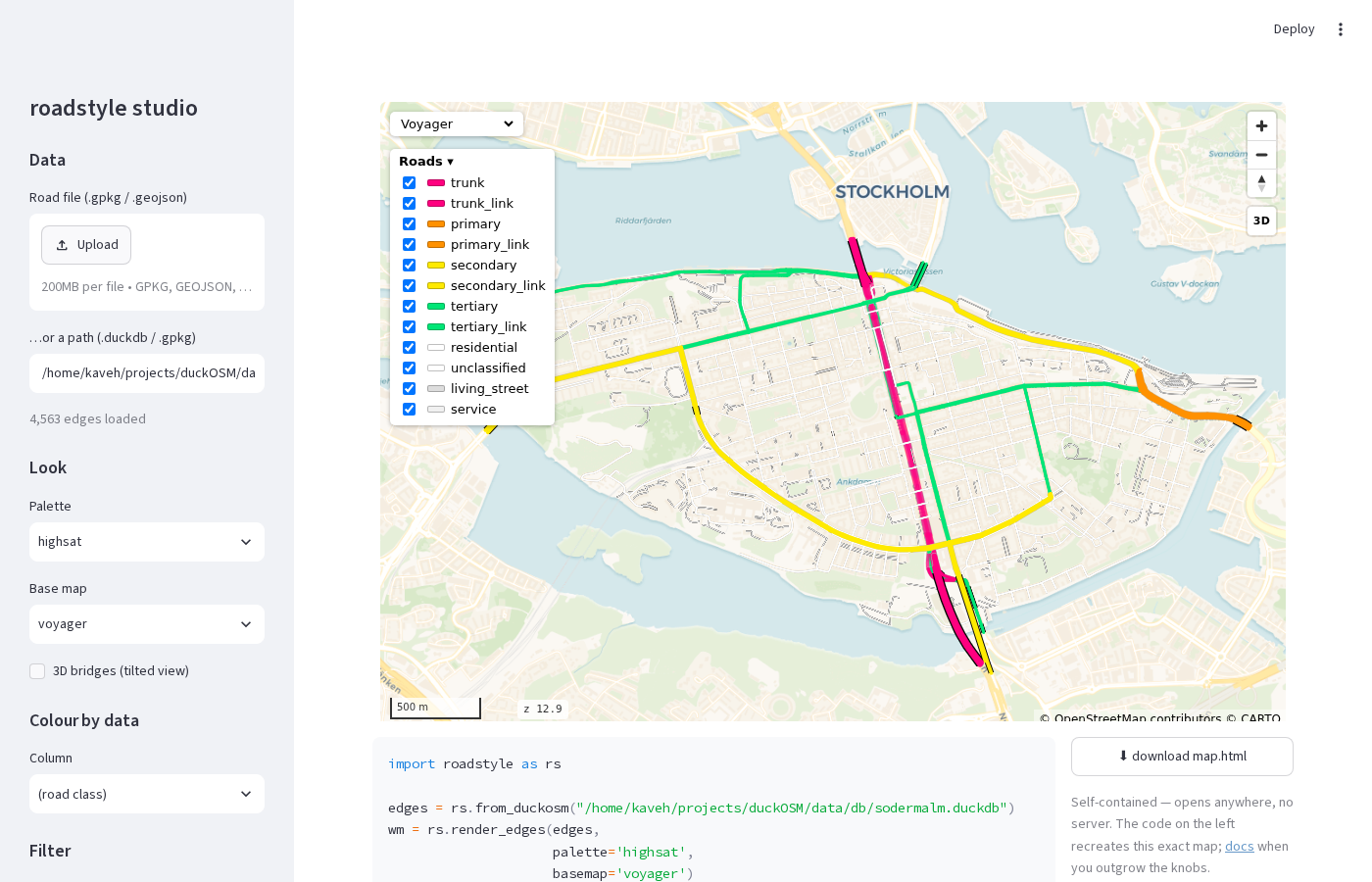Click the orange primary legend swatch
This screenshot has width=1372, height=882.
click(436, 224)
